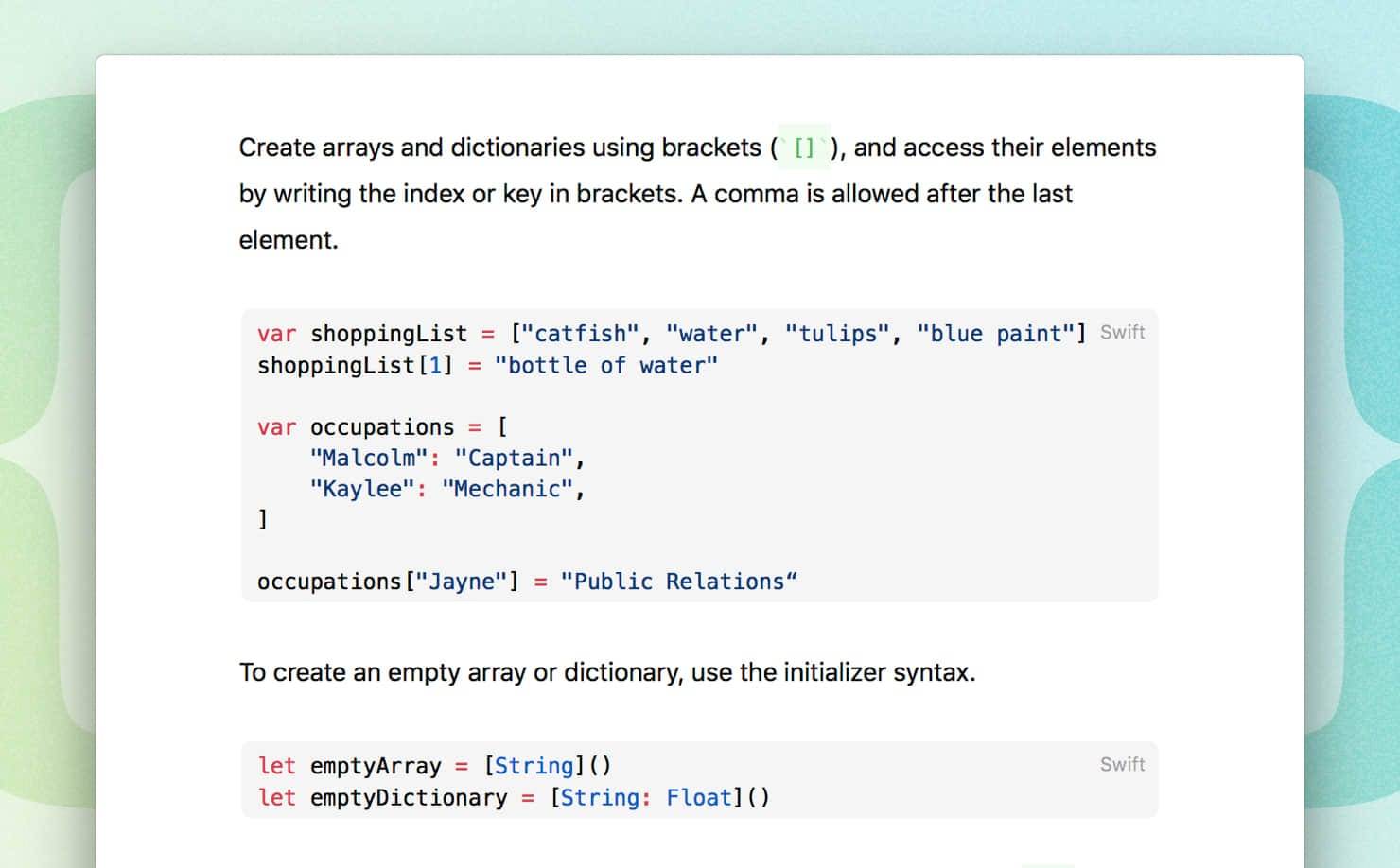The image size is (1400, 868).
Task: Click the "Jayne" key in occupations subscript
Action: click(462, 582)
